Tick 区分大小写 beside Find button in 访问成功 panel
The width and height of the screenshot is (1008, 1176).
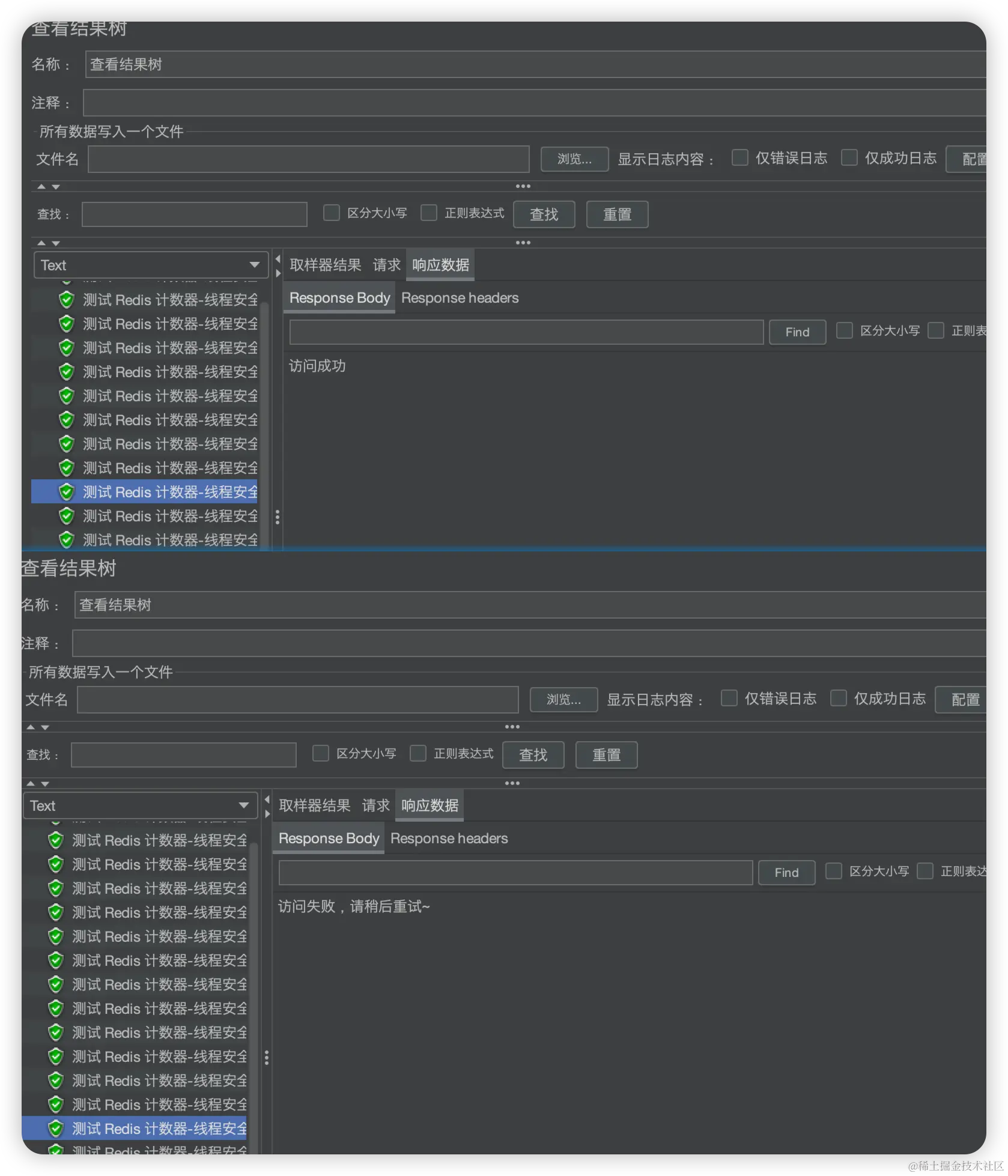coord(844,331)
